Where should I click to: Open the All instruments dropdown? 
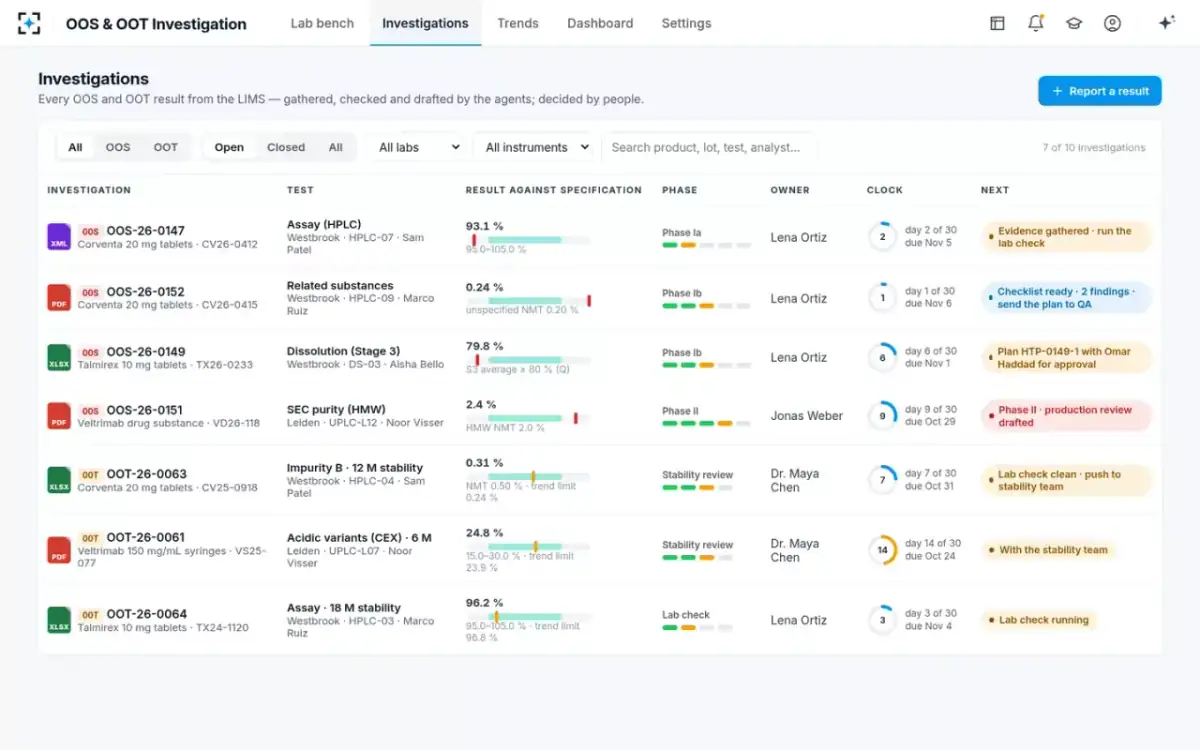[x=533, y=147]
